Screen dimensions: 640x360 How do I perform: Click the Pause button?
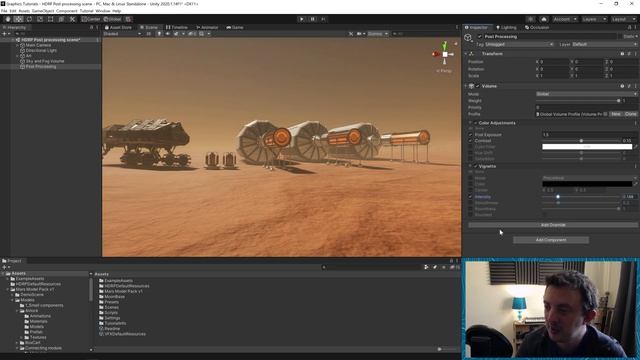[313, 19]
